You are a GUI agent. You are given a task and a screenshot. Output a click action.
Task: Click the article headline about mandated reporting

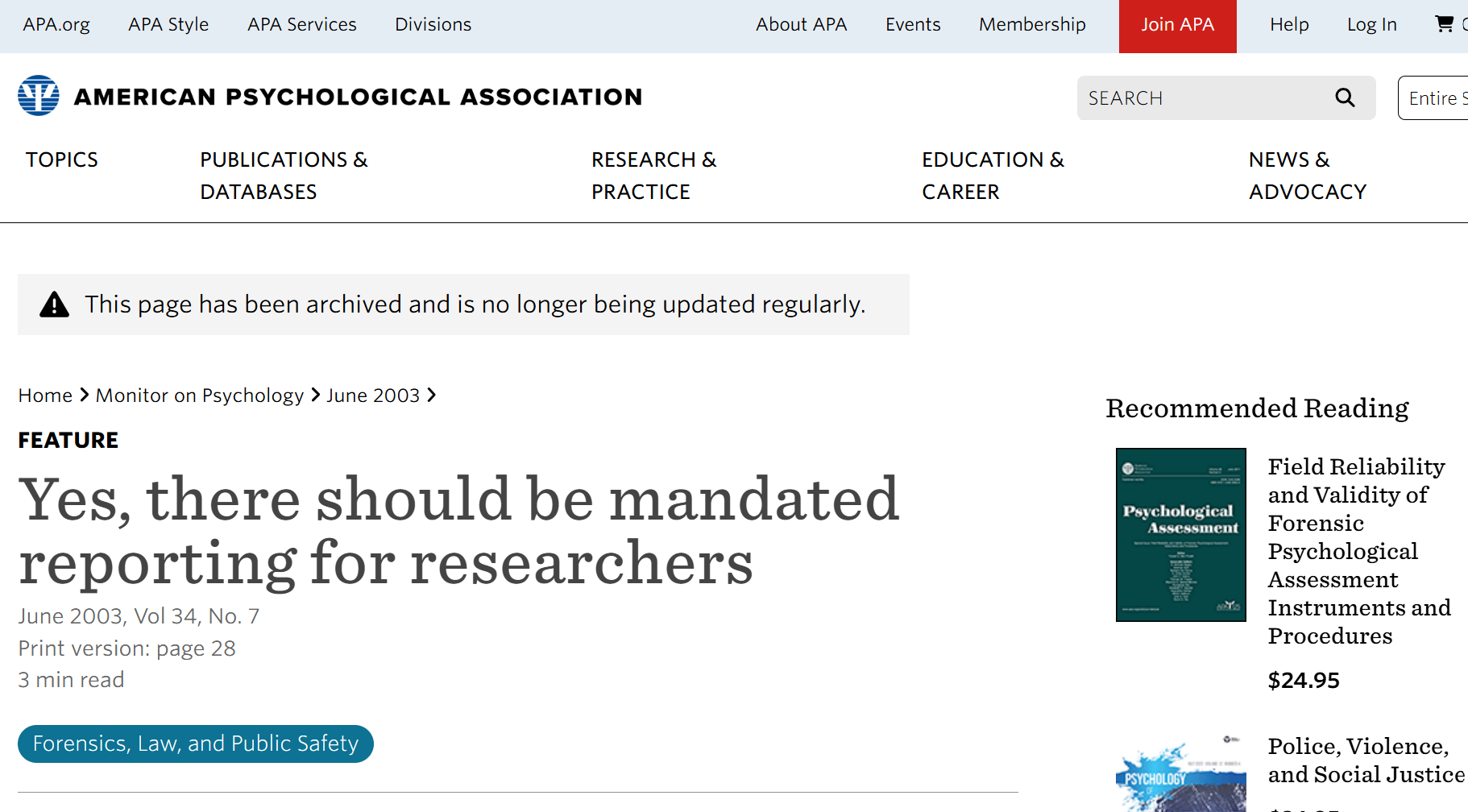click(458, 531)
